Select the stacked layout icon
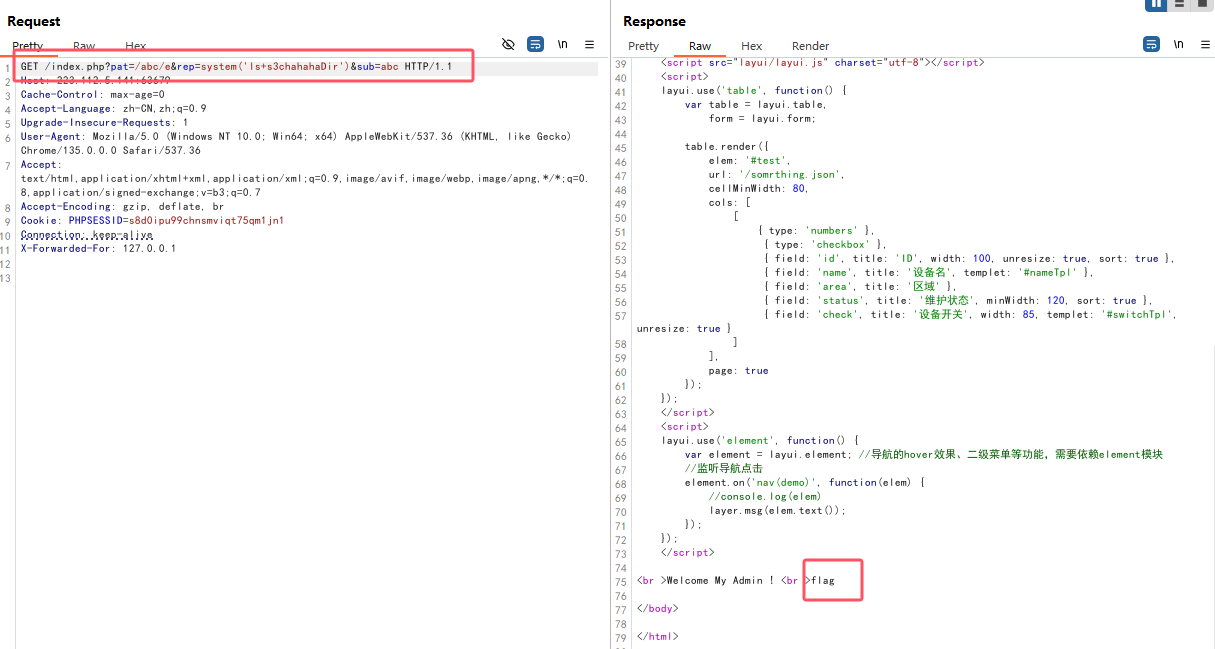Image resolution: width=1215 pixels, height=649 pixels. 1180,4
